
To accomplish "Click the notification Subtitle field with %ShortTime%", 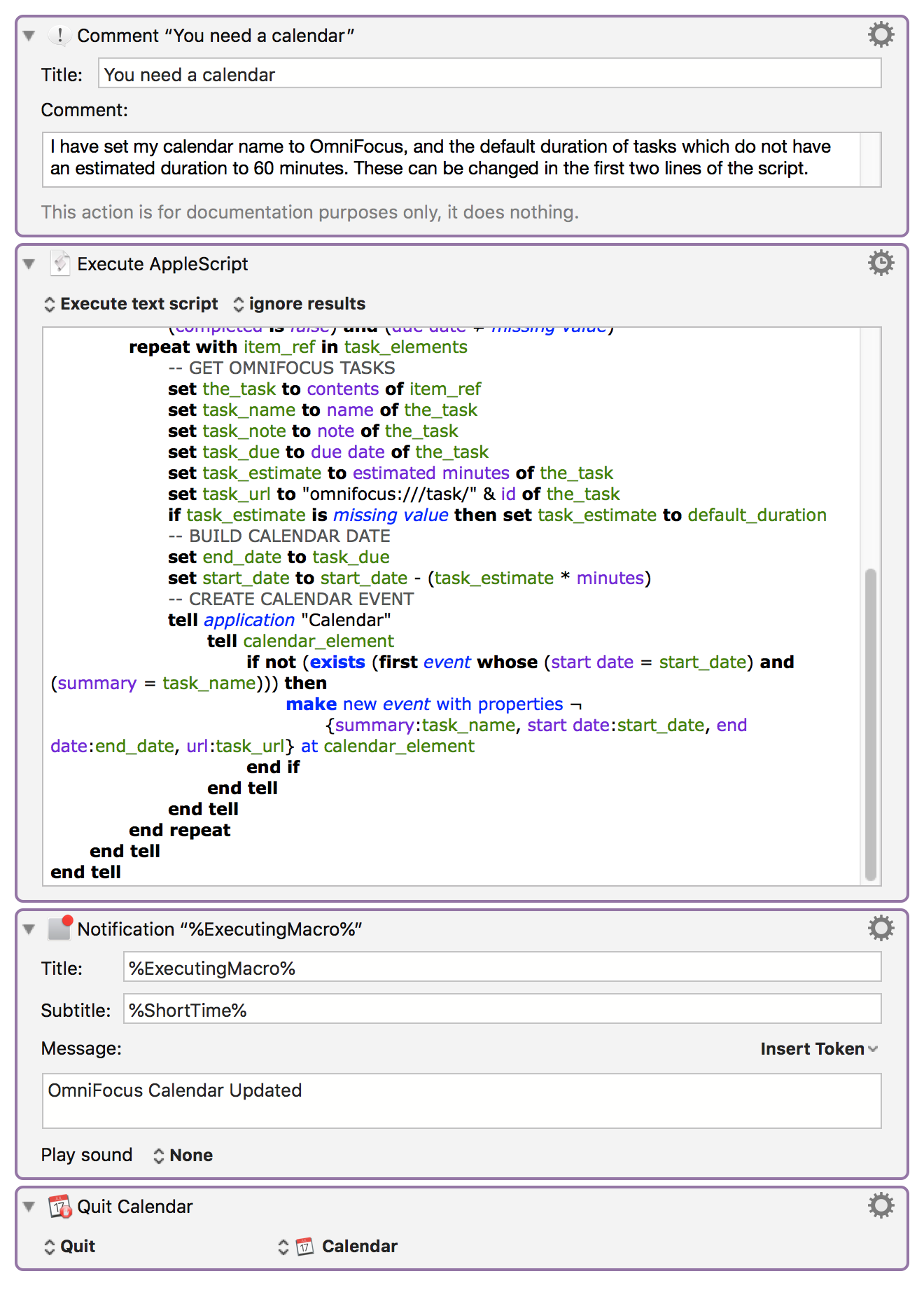I will tap(501, 1009).
